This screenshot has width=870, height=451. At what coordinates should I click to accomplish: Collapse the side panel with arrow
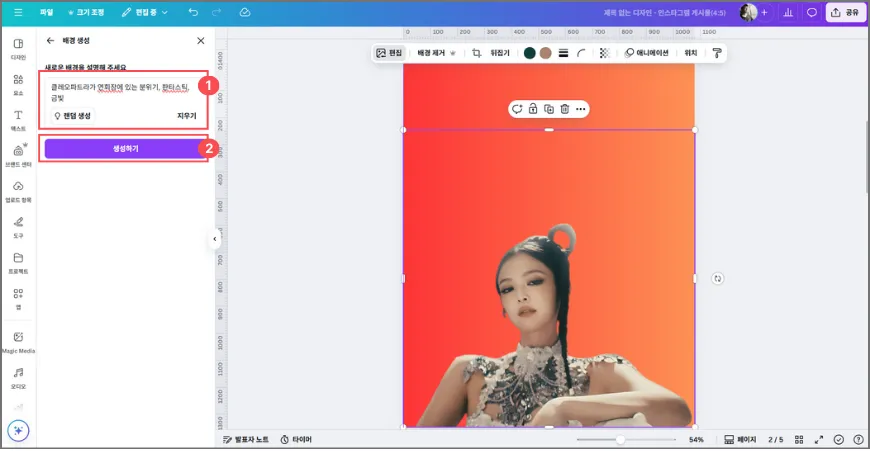point(215,239)
